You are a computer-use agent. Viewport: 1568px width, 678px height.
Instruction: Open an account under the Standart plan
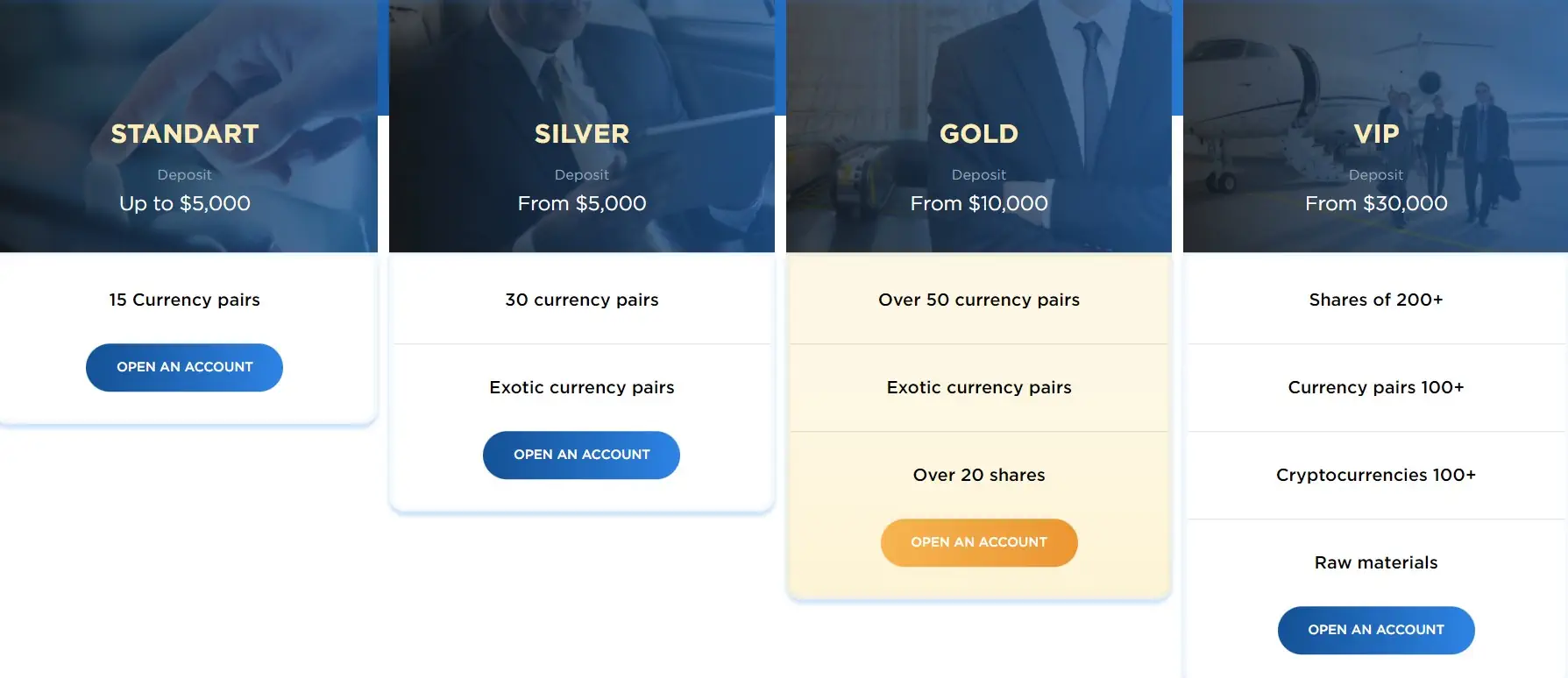(184, 367)
